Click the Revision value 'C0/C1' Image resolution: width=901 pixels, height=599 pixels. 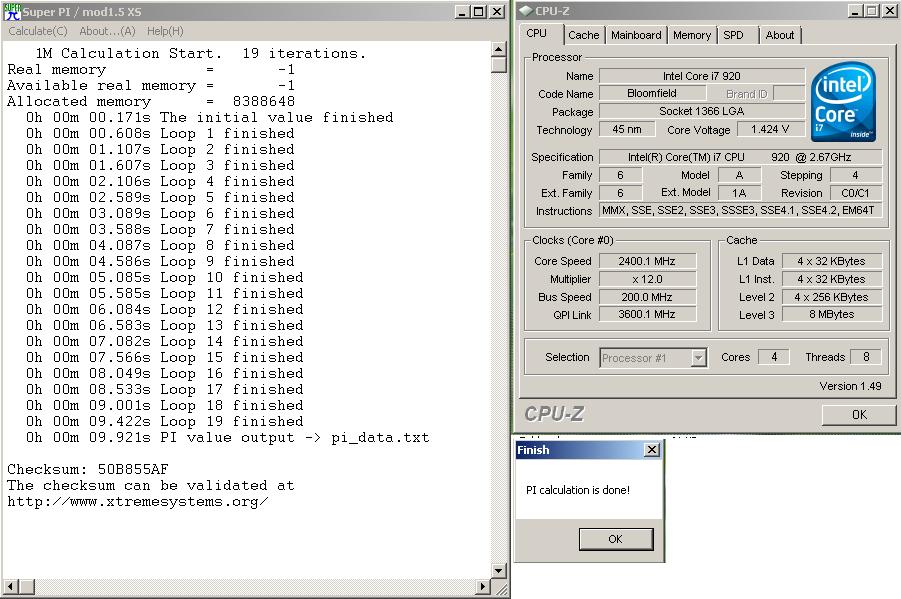(x=855, y=193)
